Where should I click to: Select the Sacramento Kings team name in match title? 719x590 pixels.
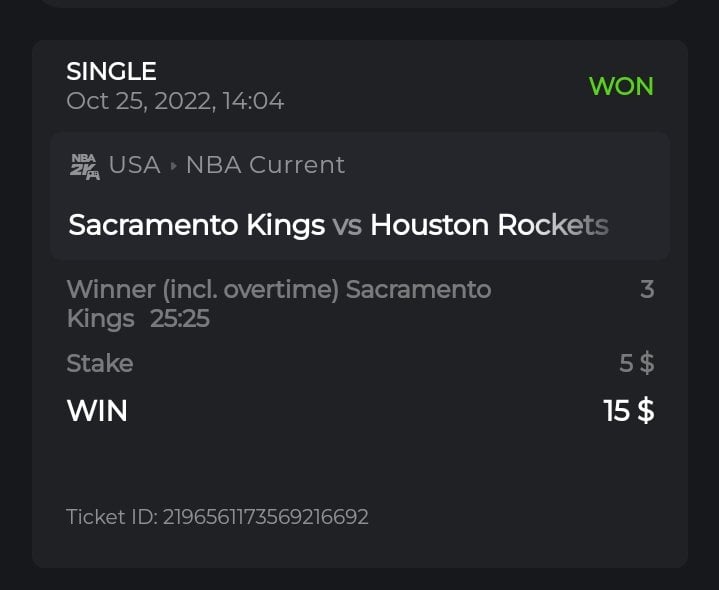coord(196,225)
